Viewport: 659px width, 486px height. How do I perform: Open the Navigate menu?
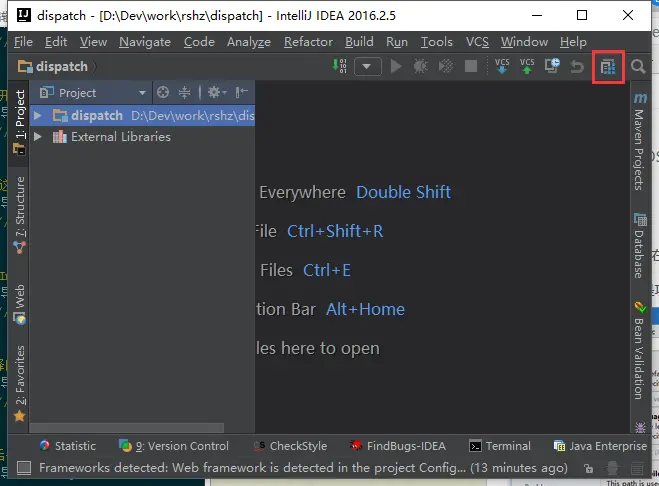[x=145, y=42]
